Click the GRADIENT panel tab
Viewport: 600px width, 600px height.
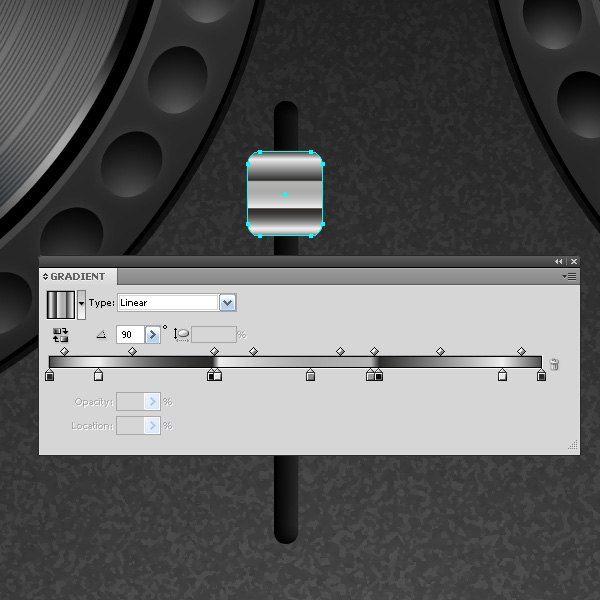click(x=78, y=276)
